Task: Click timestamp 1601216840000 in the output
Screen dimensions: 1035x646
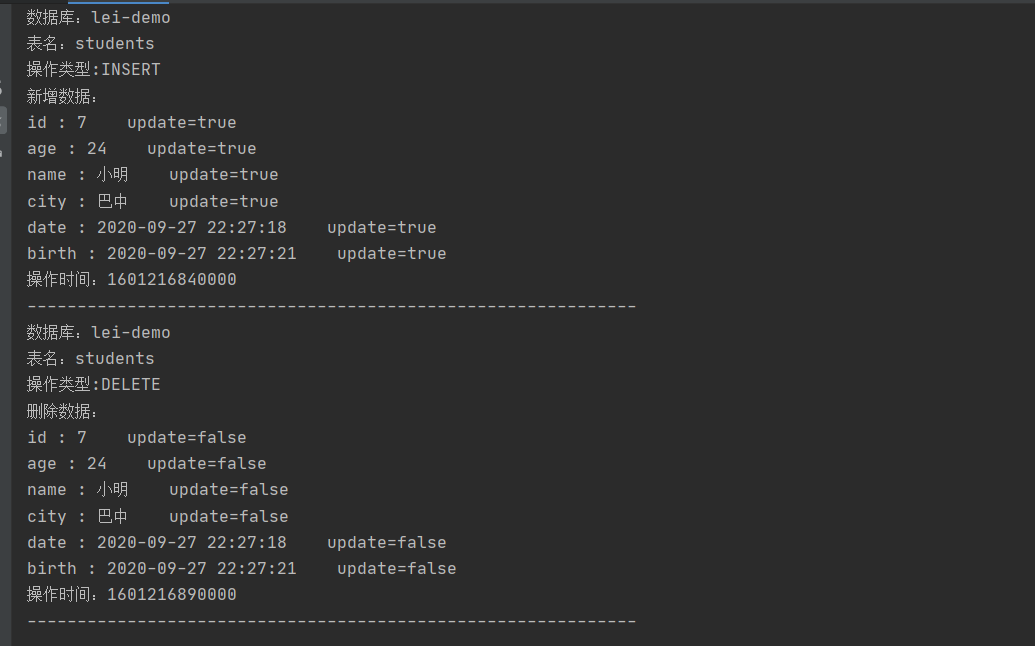Action: (172, 280)
